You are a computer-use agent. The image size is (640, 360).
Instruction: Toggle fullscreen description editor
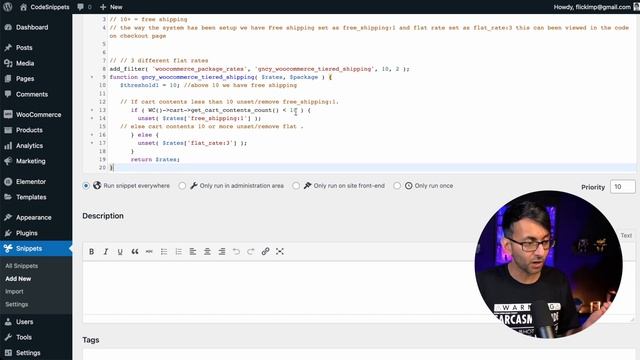280,251
